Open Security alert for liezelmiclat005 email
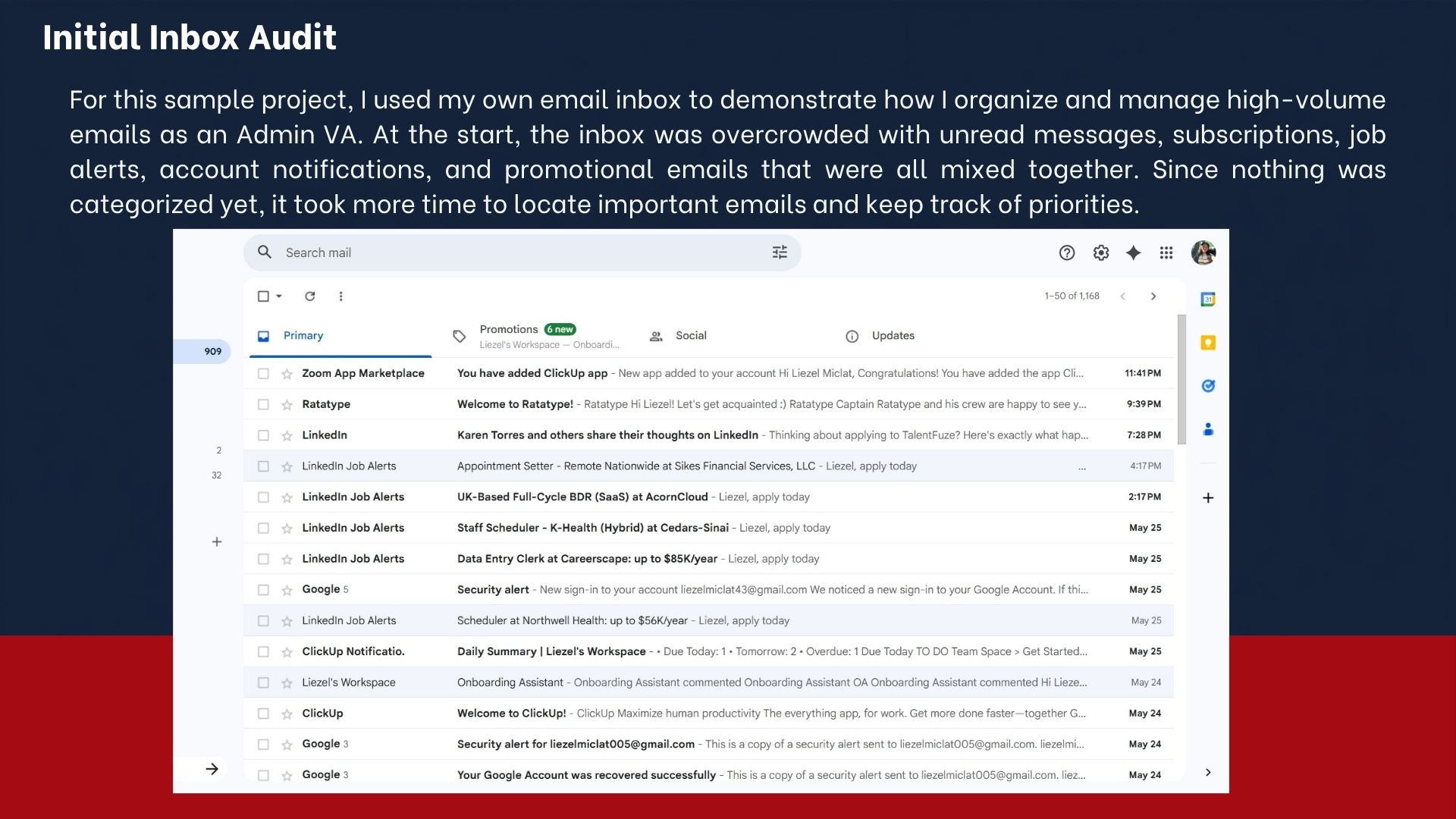The image size is (1456, 819). tap(708, 744)
